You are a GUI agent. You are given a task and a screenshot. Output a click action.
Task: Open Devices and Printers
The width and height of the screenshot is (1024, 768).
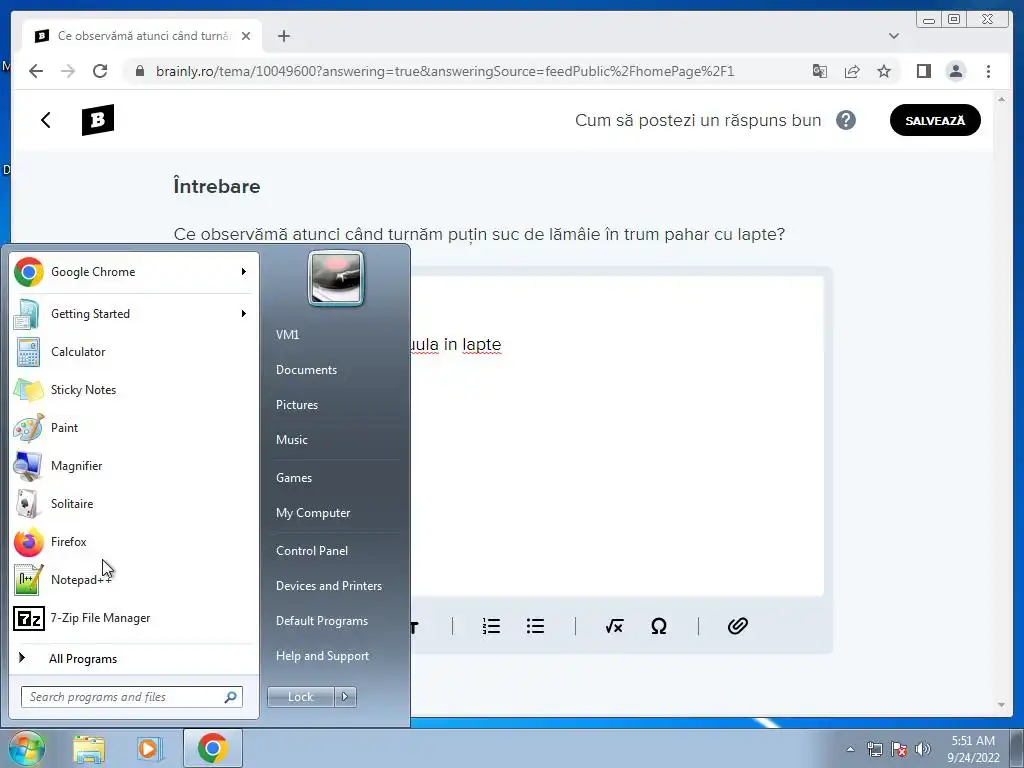tap(328, 586)
